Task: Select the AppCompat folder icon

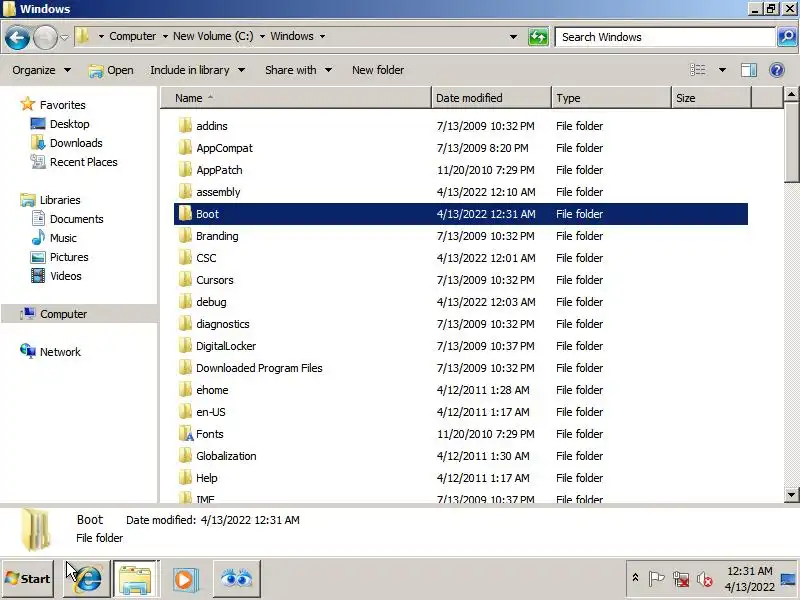Action: 185,147
